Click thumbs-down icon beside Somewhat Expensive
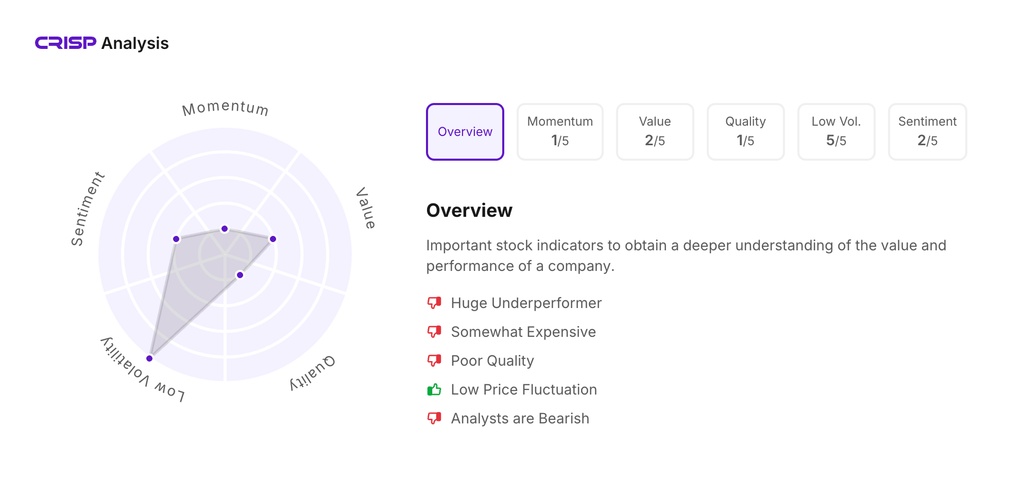 click(434, 332)
